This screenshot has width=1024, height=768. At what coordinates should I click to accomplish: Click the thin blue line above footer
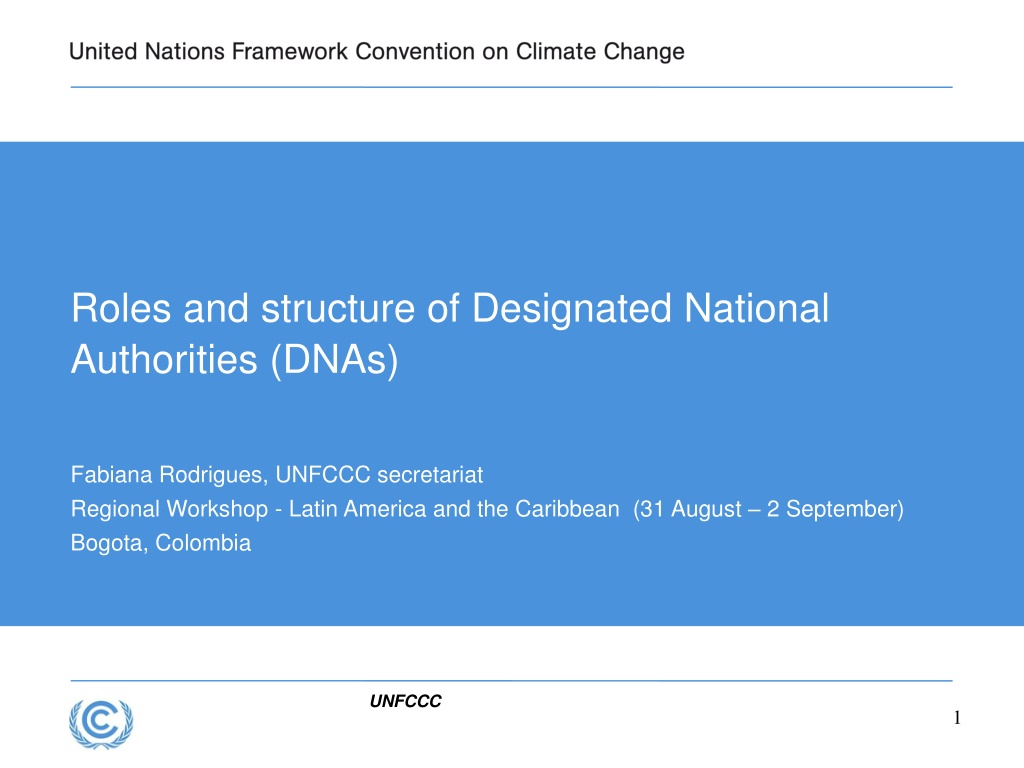511,680
